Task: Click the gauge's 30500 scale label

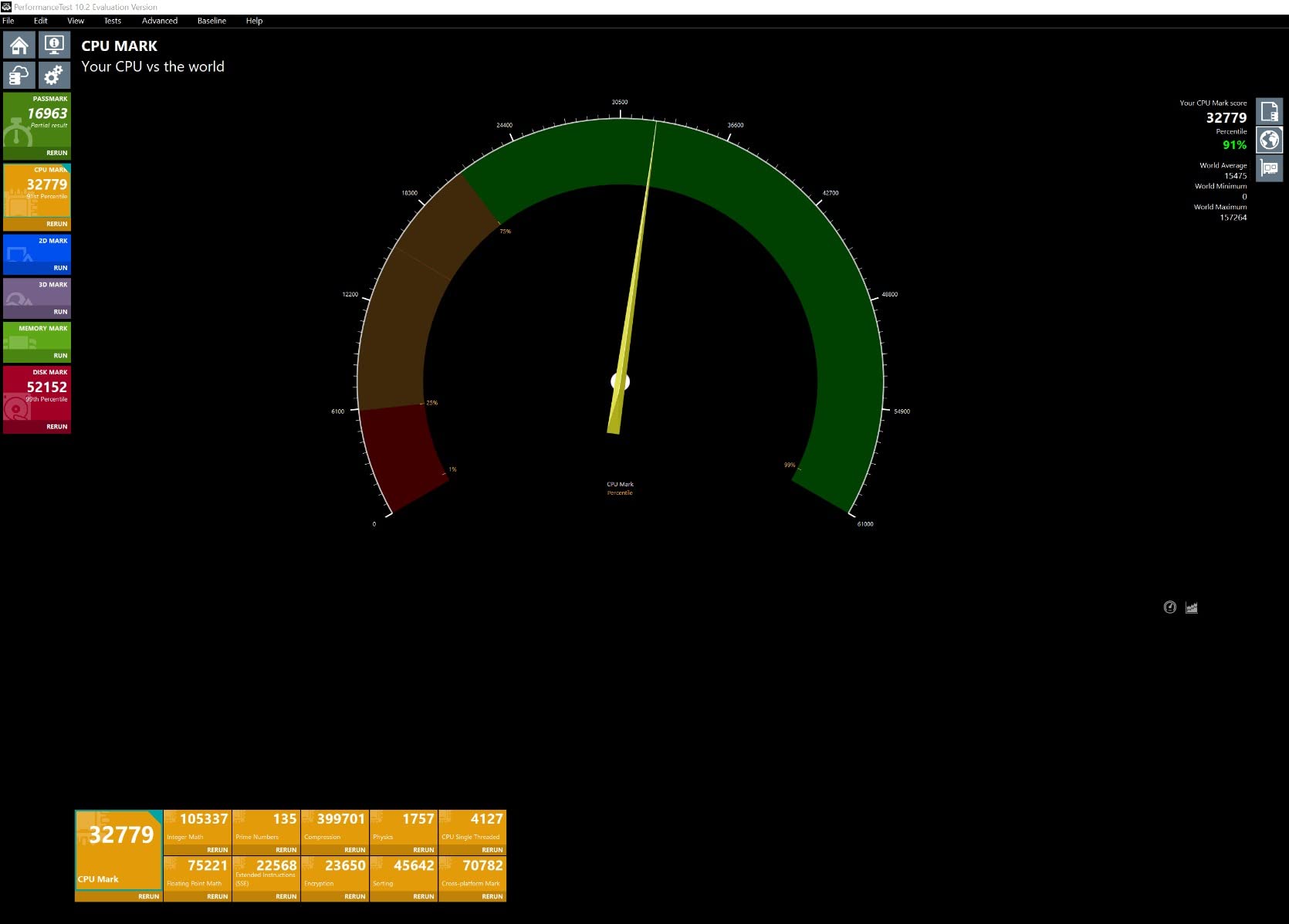Action: click(620, 102)
